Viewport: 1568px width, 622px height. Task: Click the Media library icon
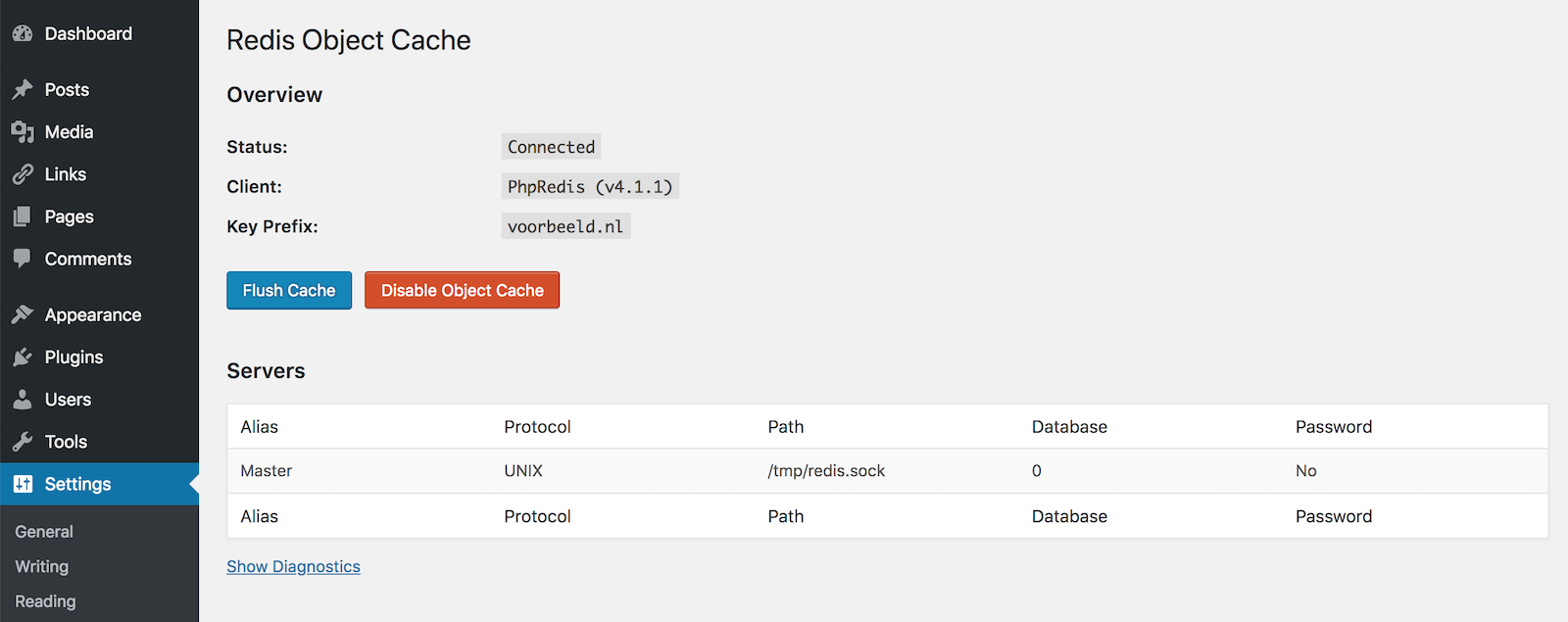pyautogui.click(x=23, y=132)
